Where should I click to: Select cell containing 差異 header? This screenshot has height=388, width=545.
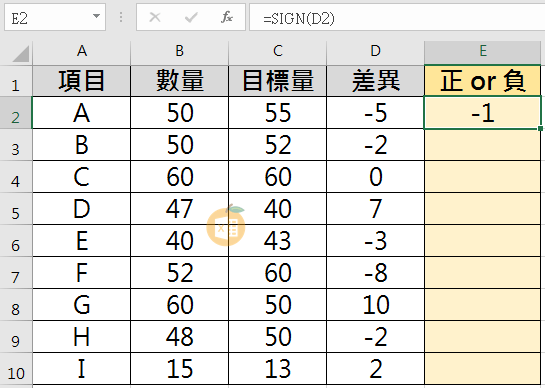click(x=375, y=81)
